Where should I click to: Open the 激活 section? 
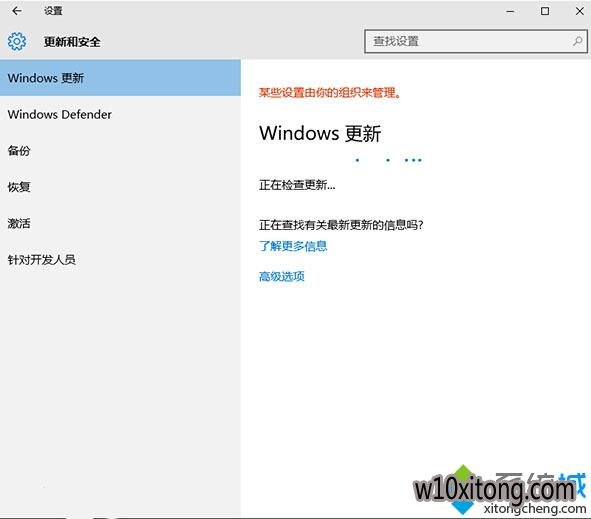(x=120, y=223)
